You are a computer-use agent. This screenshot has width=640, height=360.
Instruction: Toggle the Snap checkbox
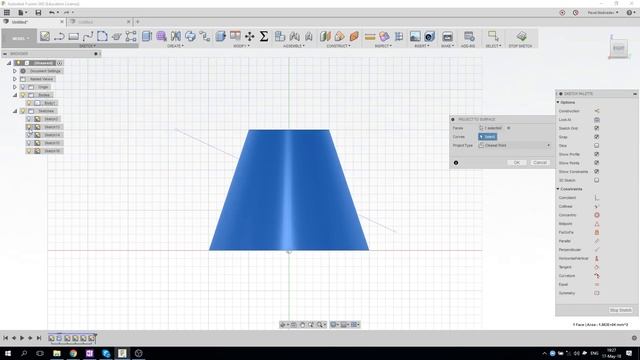[x=597, y=137]
